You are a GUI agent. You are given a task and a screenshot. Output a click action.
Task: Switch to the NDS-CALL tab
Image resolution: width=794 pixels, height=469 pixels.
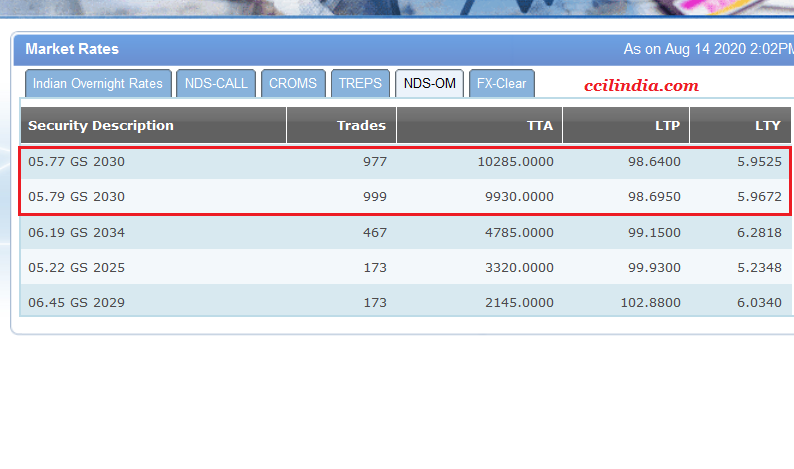click(216, 83)
